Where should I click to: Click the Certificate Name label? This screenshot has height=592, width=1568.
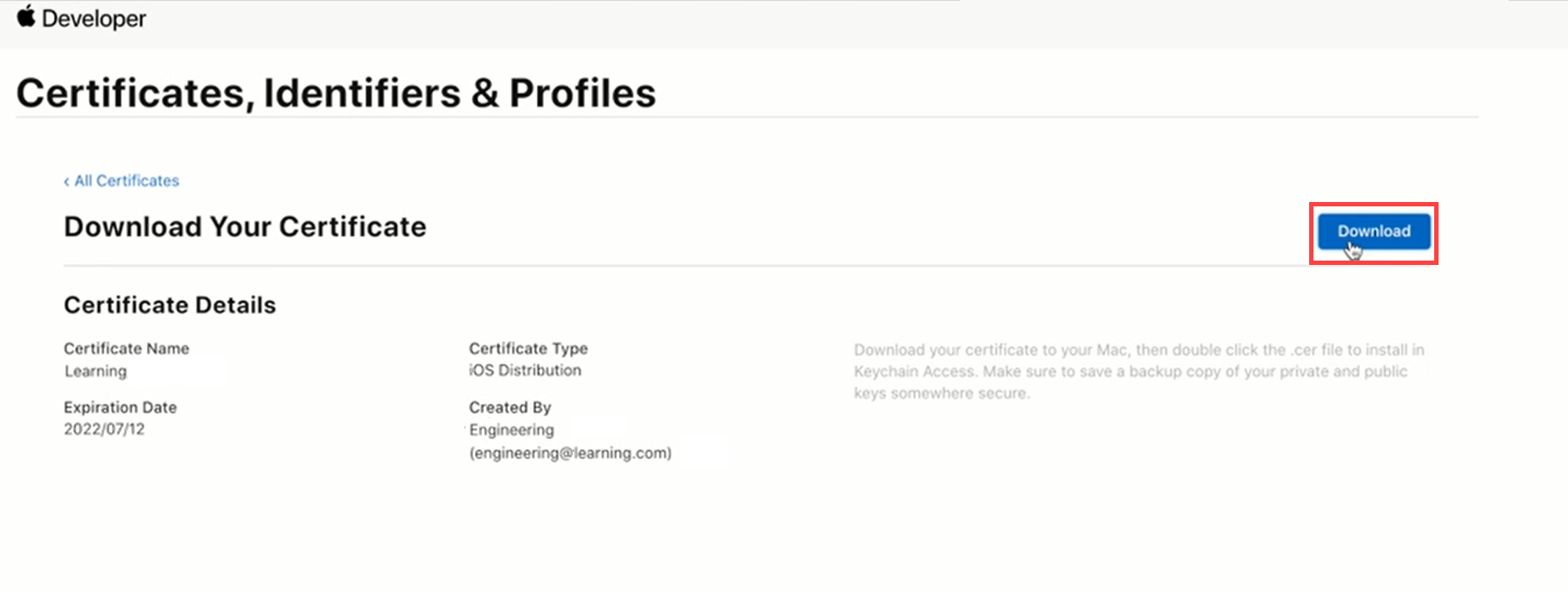[126, 349]
